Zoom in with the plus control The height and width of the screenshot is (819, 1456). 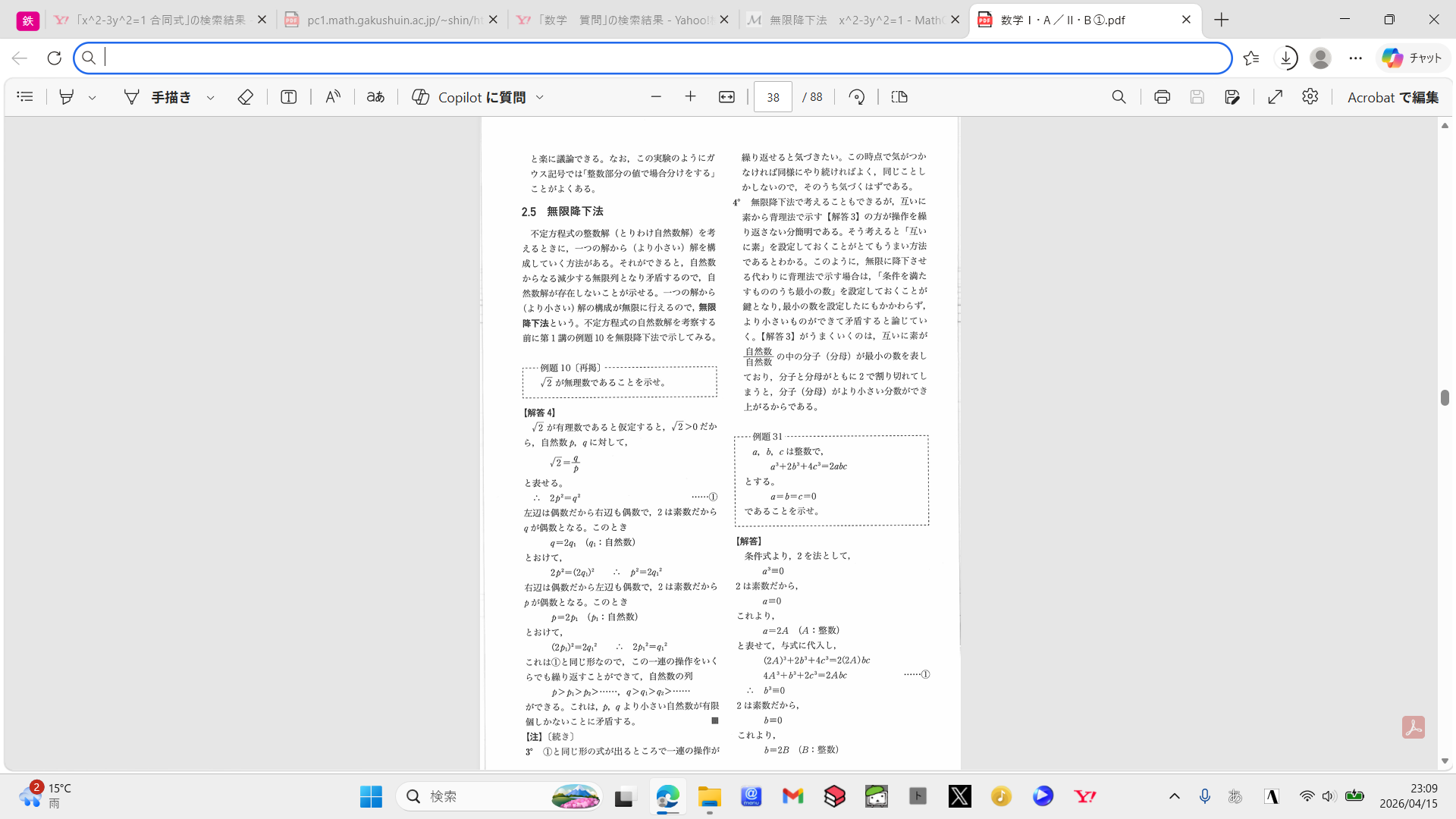(x=690, y=97)
